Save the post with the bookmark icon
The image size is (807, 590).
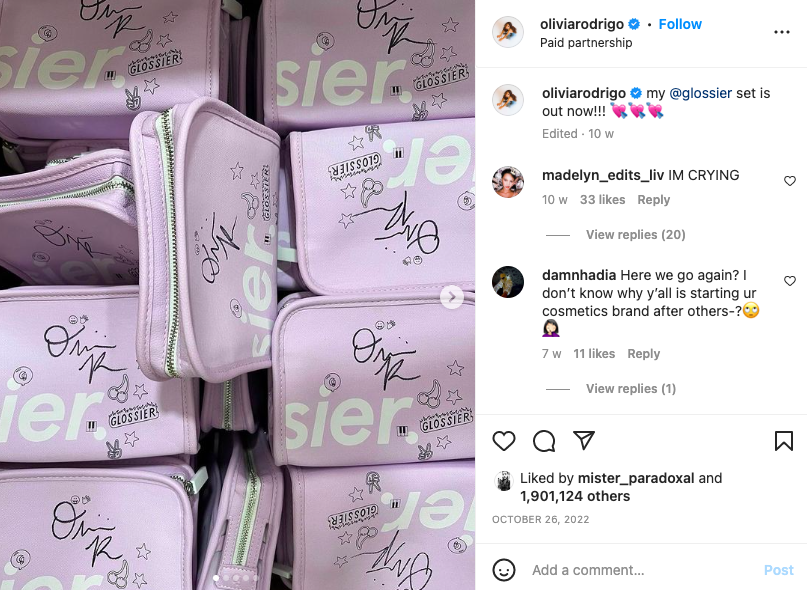click(783, 441)
